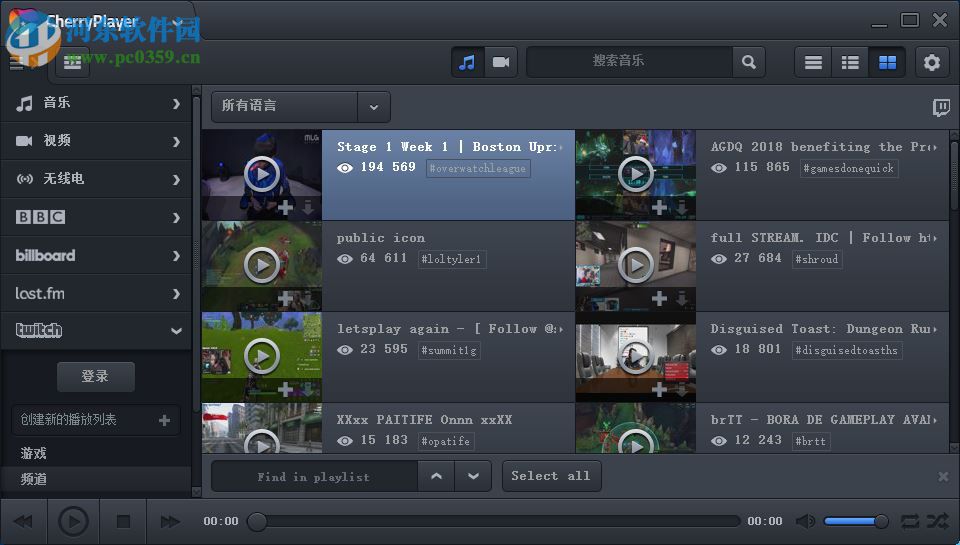Click the #opatife tag
The width and height of the screenshot is (960, 545).
pyautogui.click(x=446, y=441)
